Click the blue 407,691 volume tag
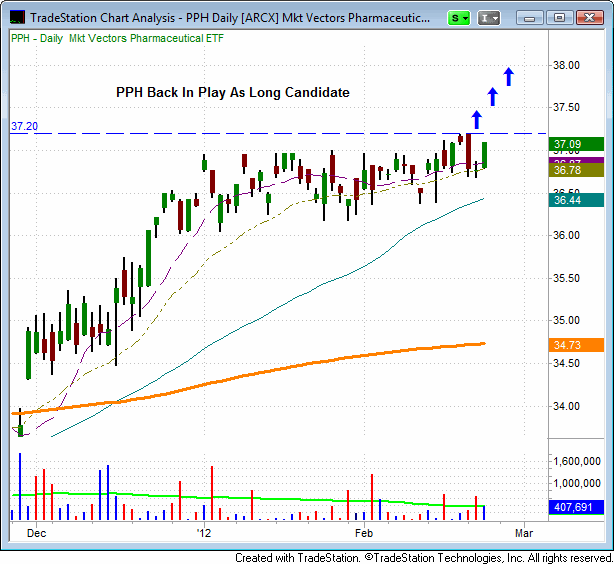 [576, 507]
